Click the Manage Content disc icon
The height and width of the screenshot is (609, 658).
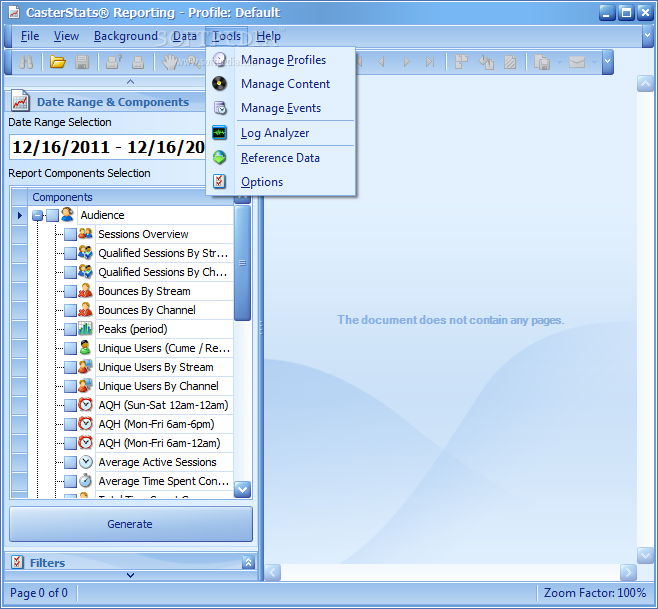(x=219, y=84)
